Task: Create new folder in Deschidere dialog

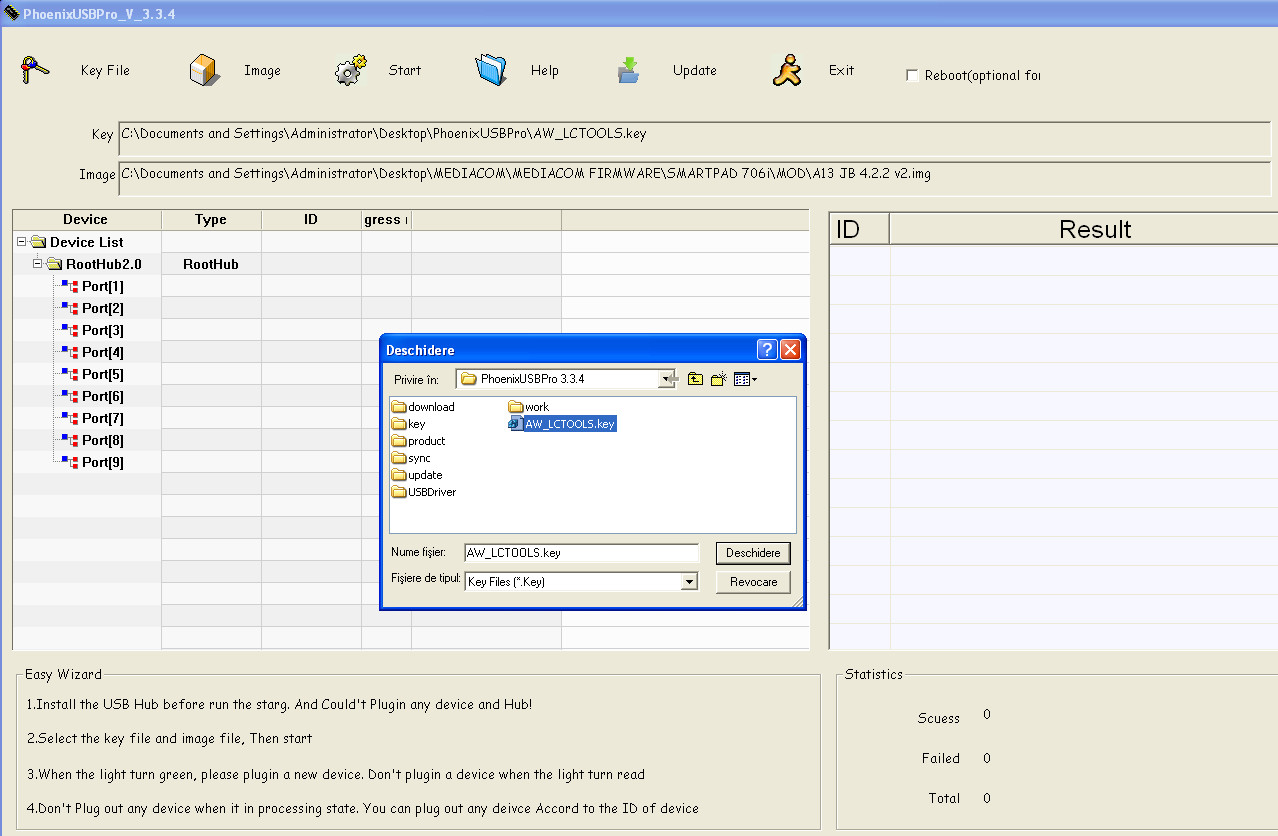Action: tap(718, 379)
